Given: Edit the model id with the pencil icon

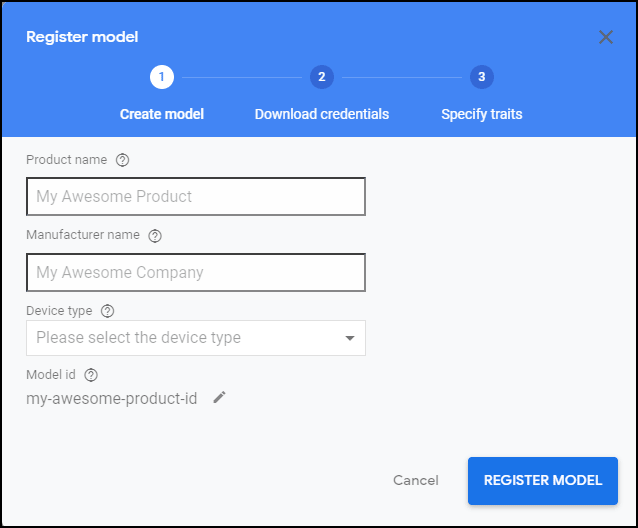Looking at the screenshot, I should coord(219,397).
